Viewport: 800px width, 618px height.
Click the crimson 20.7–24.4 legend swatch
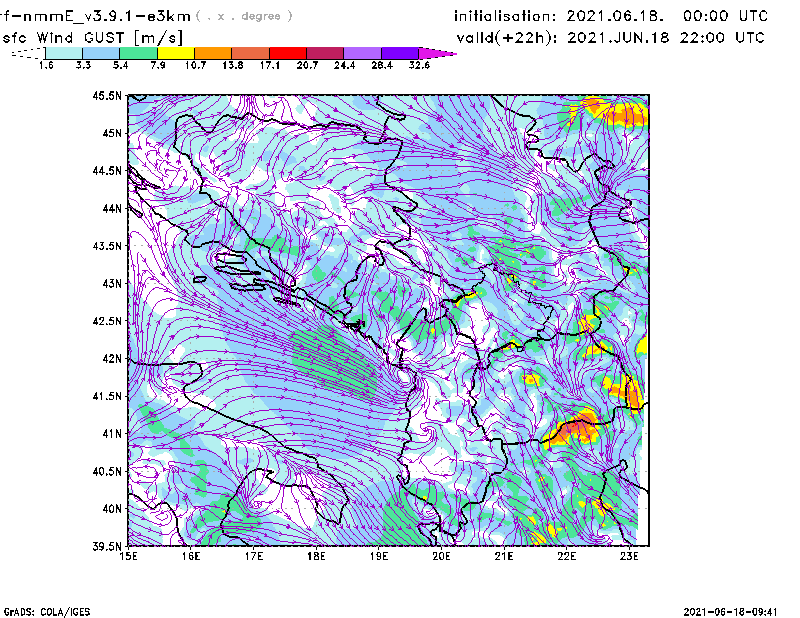pyautogui.click(x=325, y=53)
